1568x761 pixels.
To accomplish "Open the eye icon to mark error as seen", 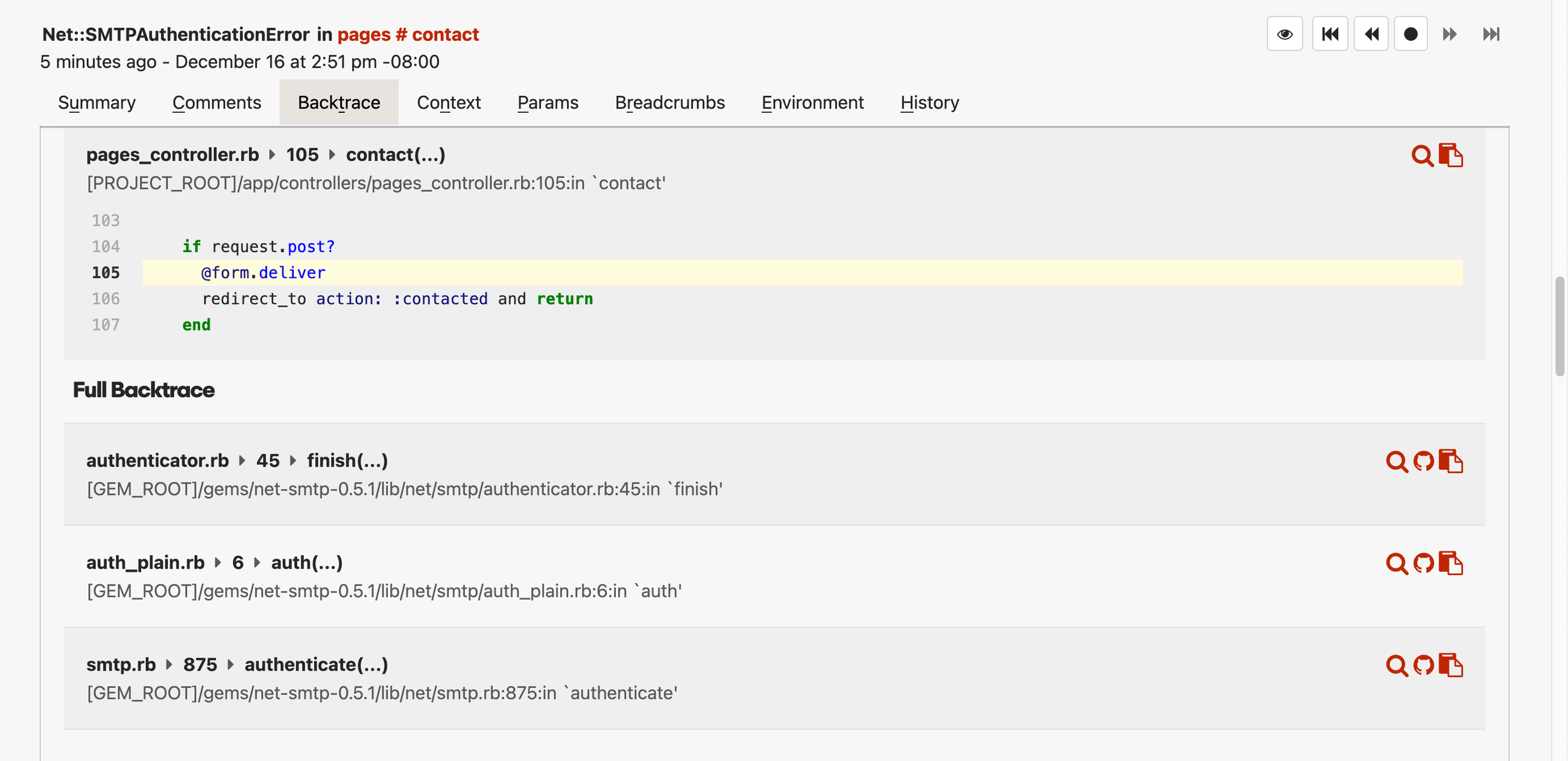I will (1285, 34).
